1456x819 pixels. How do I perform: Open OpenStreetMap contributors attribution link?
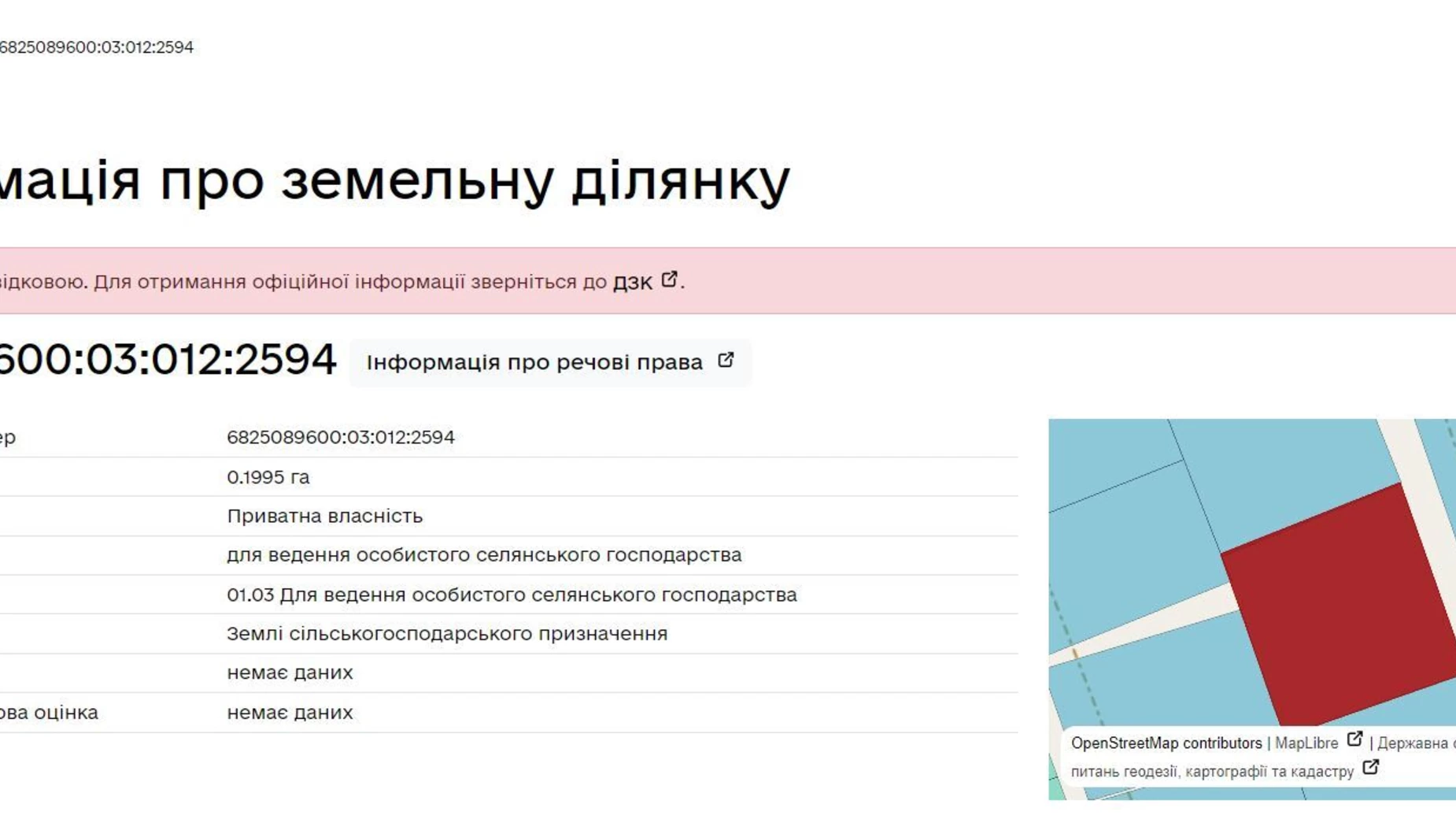coord(1166,743)
